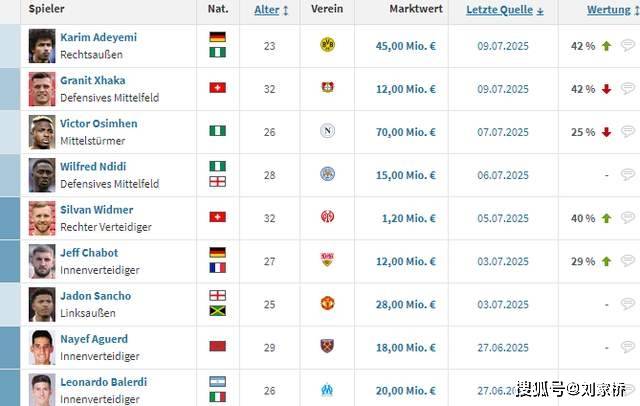Sort table by Letzte Quelle column
The height and width of the screenshot is (406, 640).
pyautogui.click(x=505, y=10)
